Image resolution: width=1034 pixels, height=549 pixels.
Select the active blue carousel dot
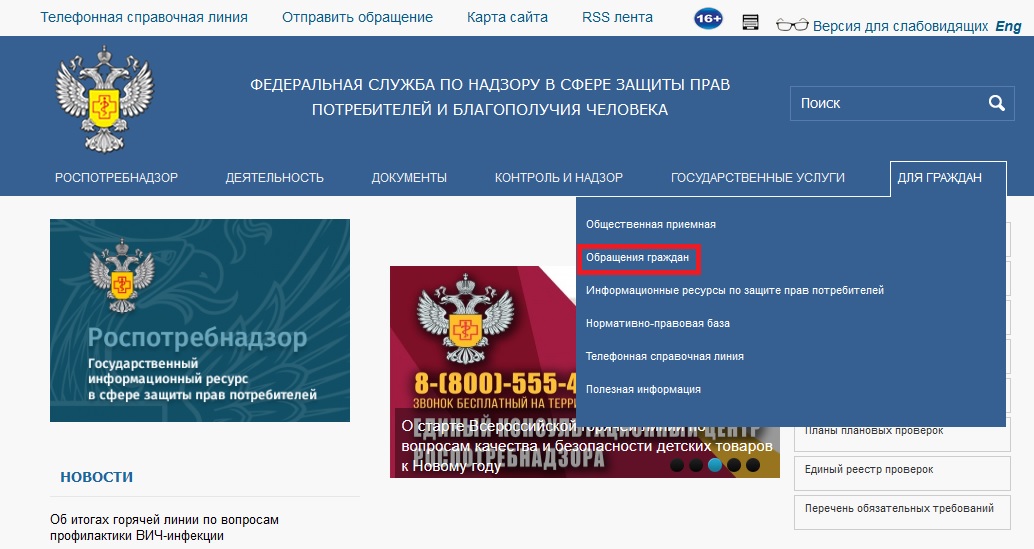click(x=715, y=465)
